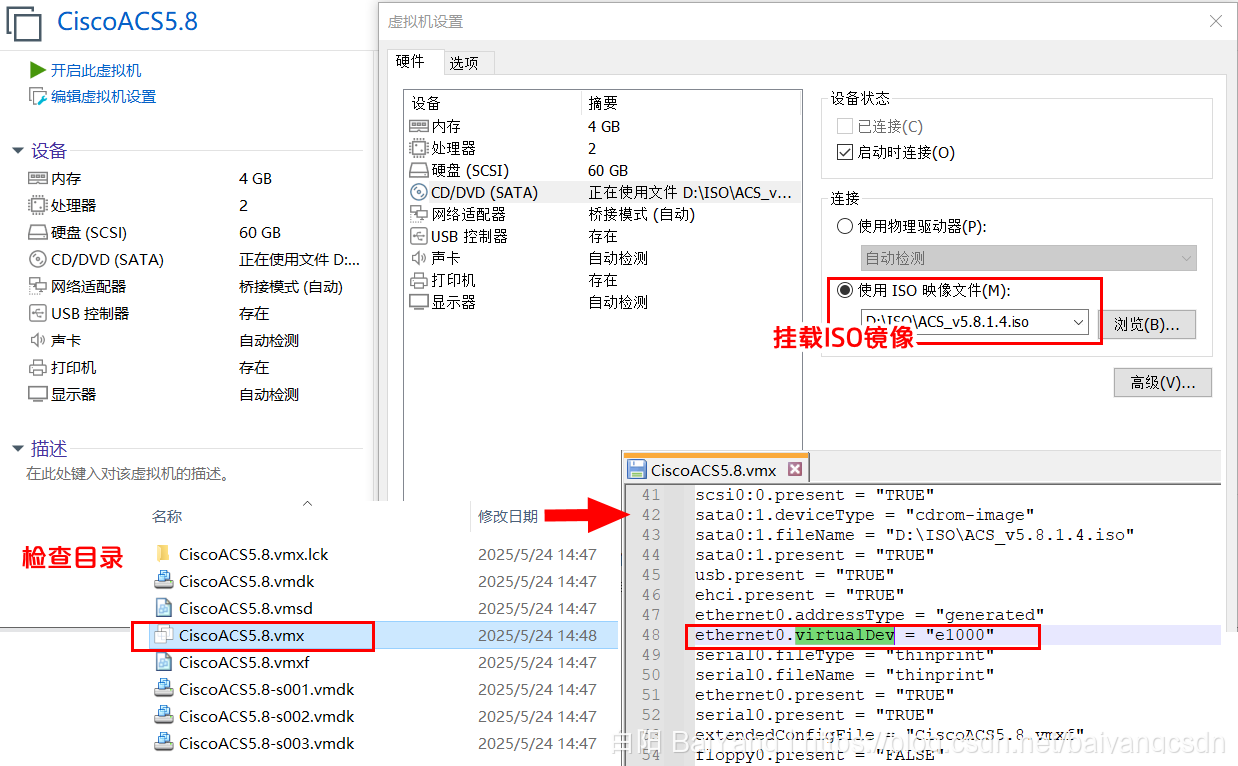Click the 名称 column header in file list
This screenshot has height=766, width=1238.
click(x=167, y=516)
